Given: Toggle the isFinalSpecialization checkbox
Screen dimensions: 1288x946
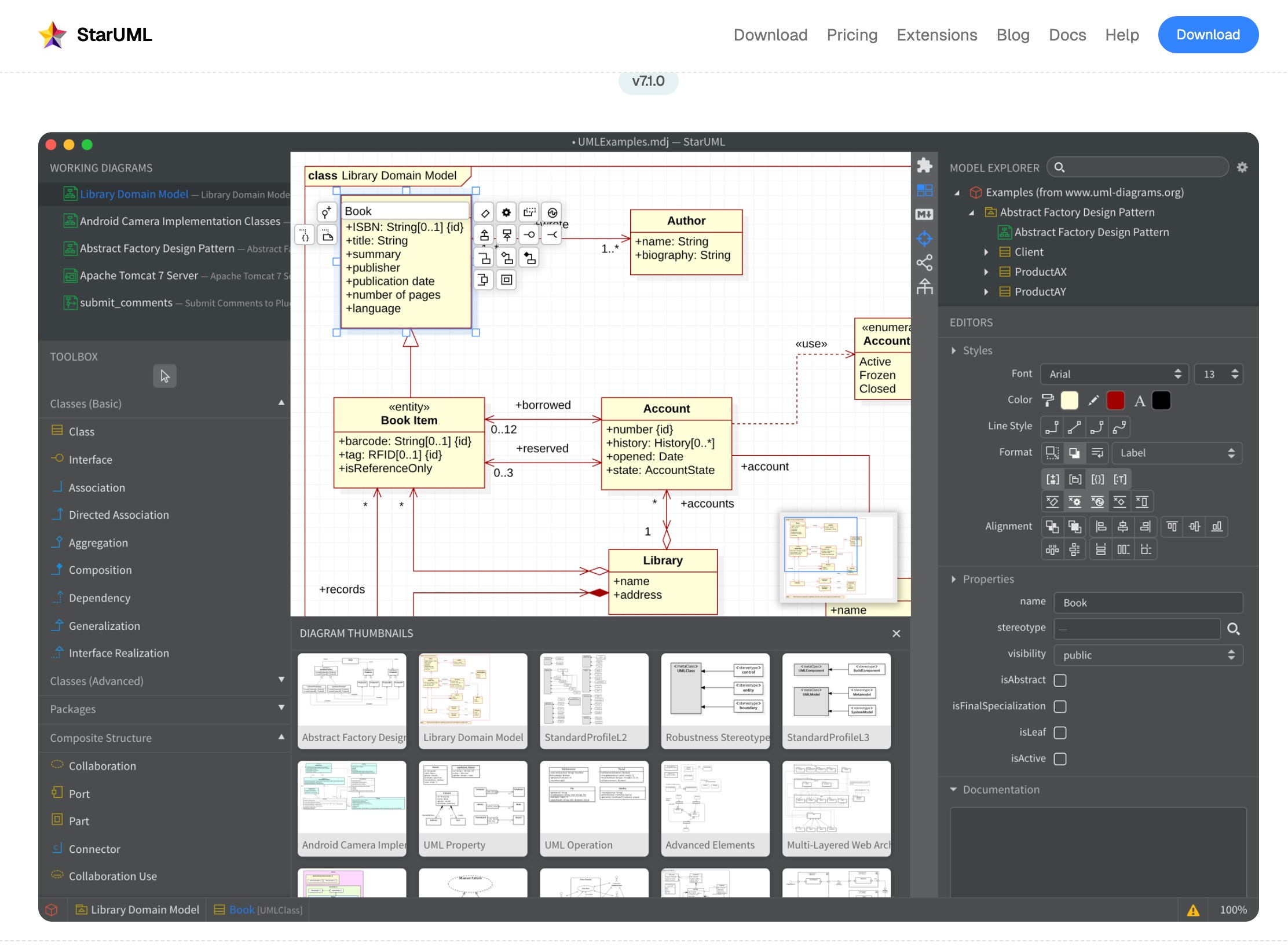Looking at the screenshot, I should click(1060, 706).
